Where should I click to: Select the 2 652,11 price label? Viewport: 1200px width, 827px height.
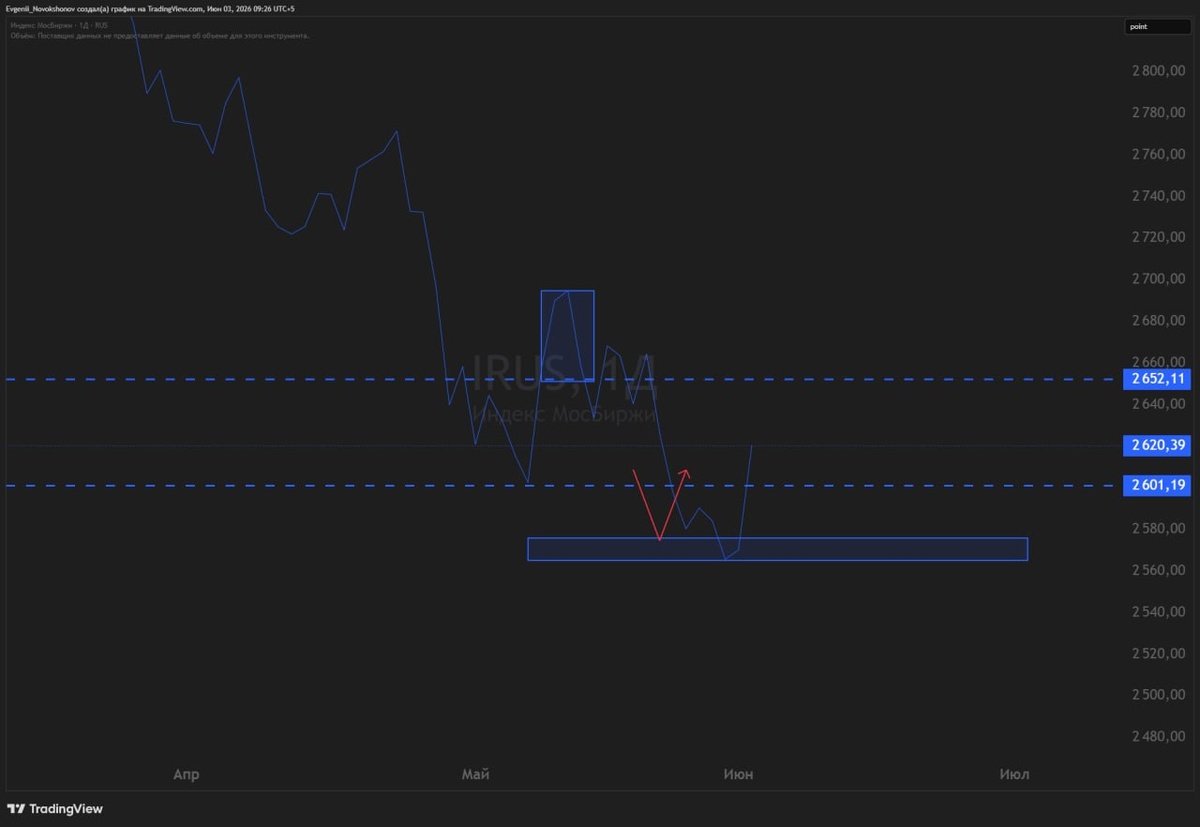point(1157,379)
